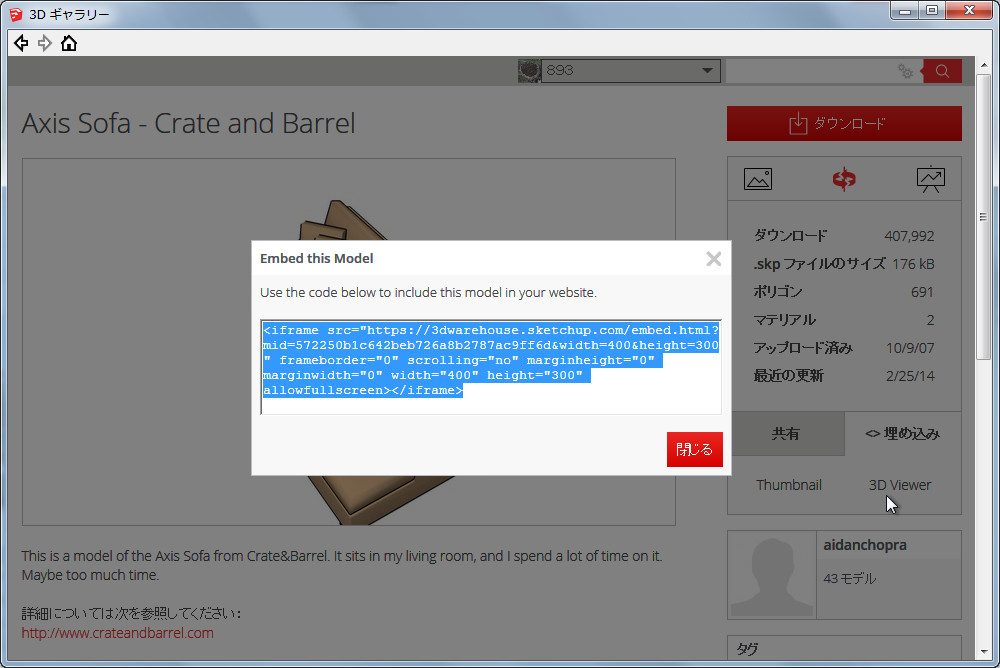Click the red ダウンロード button
This screenshot has height=668, width=1000.
844,124
